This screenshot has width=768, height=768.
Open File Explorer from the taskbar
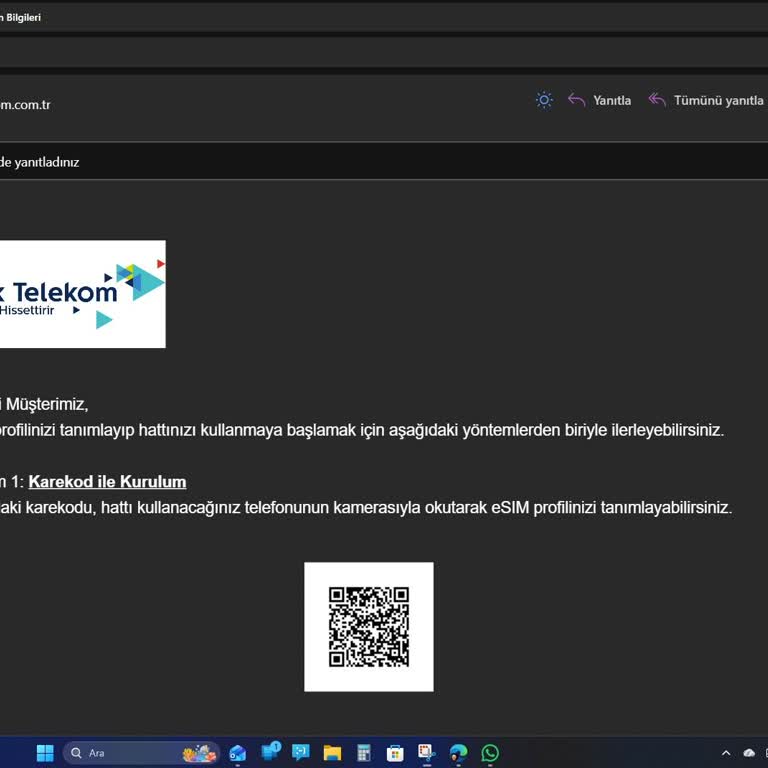click(x=332, y=753)
